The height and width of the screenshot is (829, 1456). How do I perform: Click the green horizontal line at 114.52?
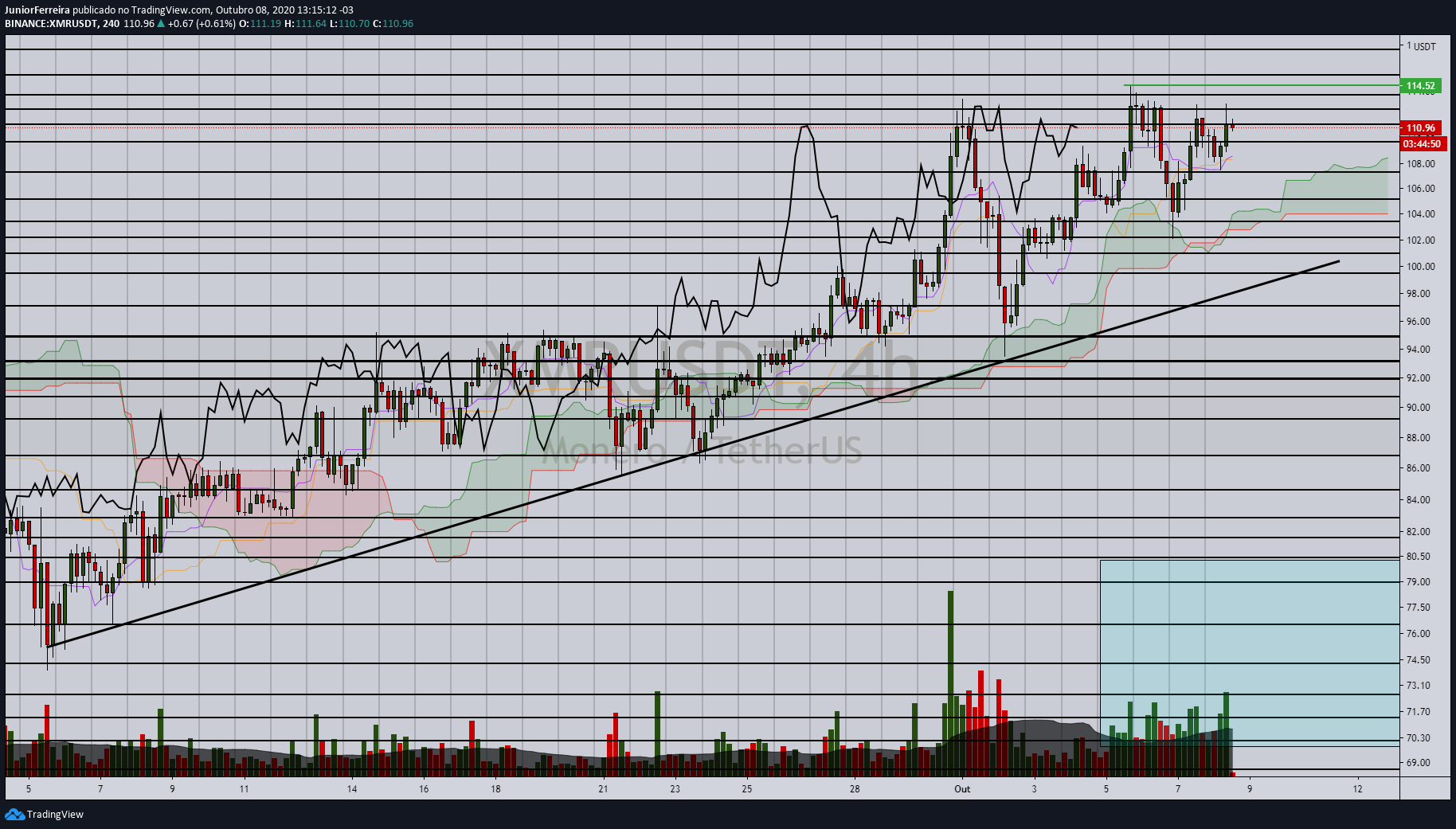(x=1262, y=85)
